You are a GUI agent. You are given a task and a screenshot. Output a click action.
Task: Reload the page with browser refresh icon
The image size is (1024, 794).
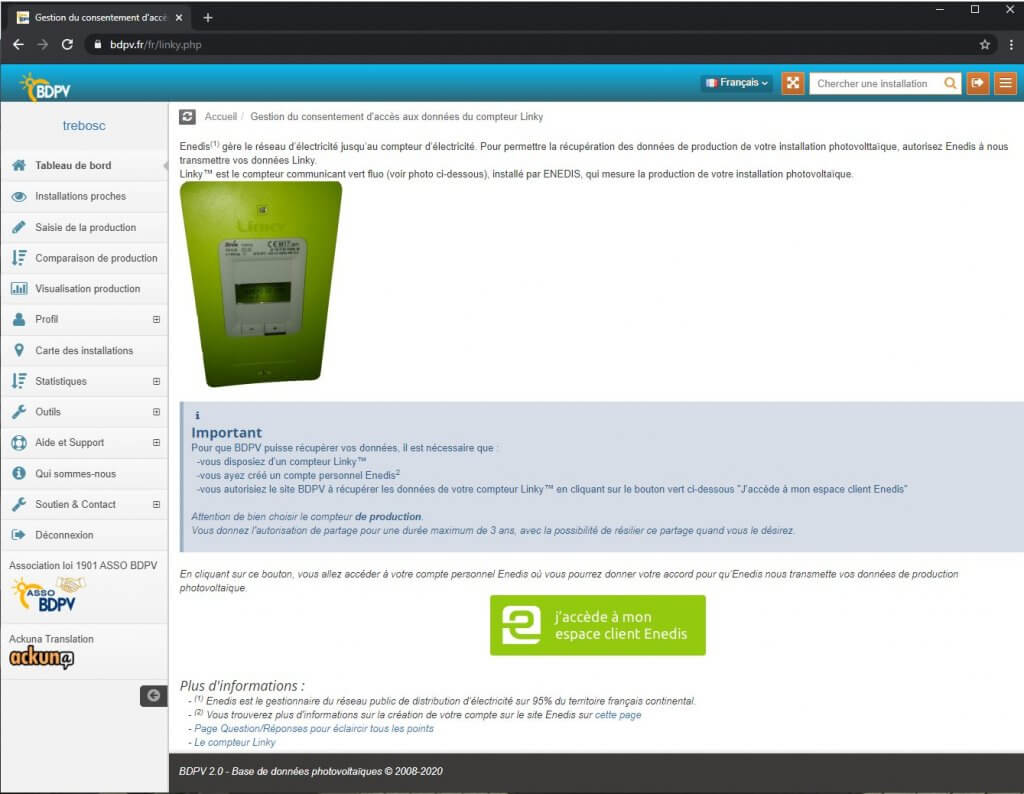(x=67, y=44)
